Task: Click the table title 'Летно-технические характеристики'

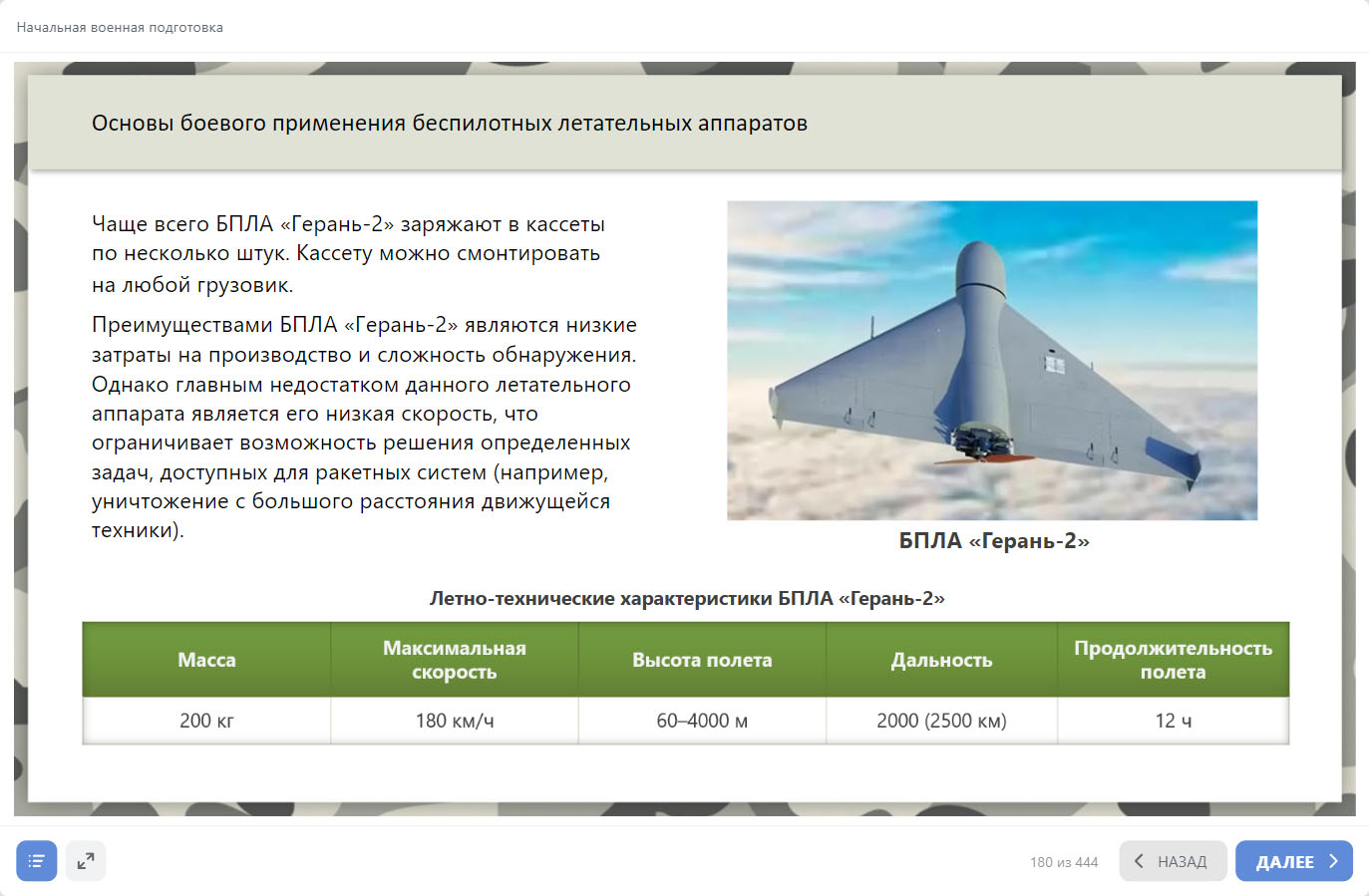Action: click(x=686, y=598)
